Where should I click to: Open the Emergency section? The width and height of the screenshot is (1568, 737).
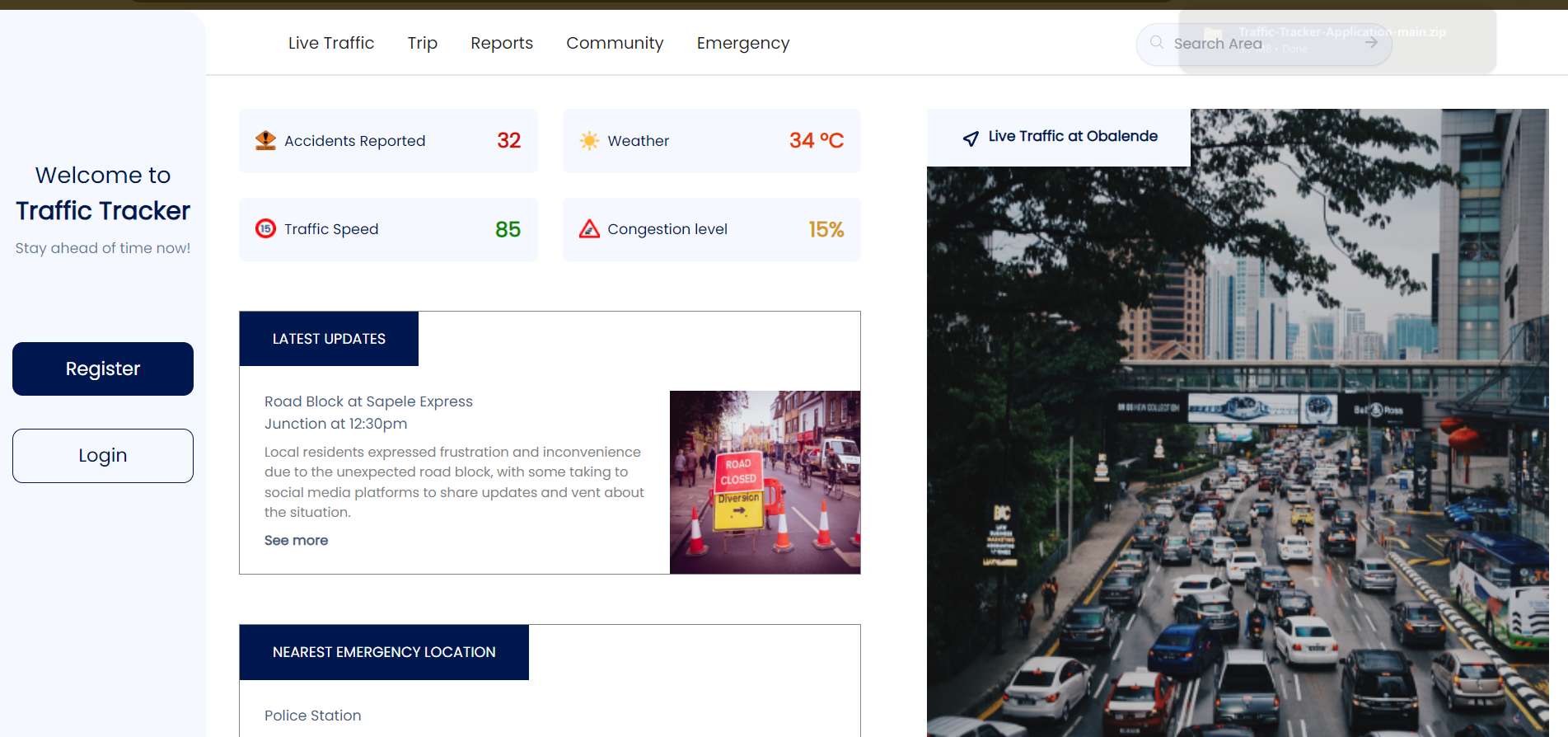(743, 43)
